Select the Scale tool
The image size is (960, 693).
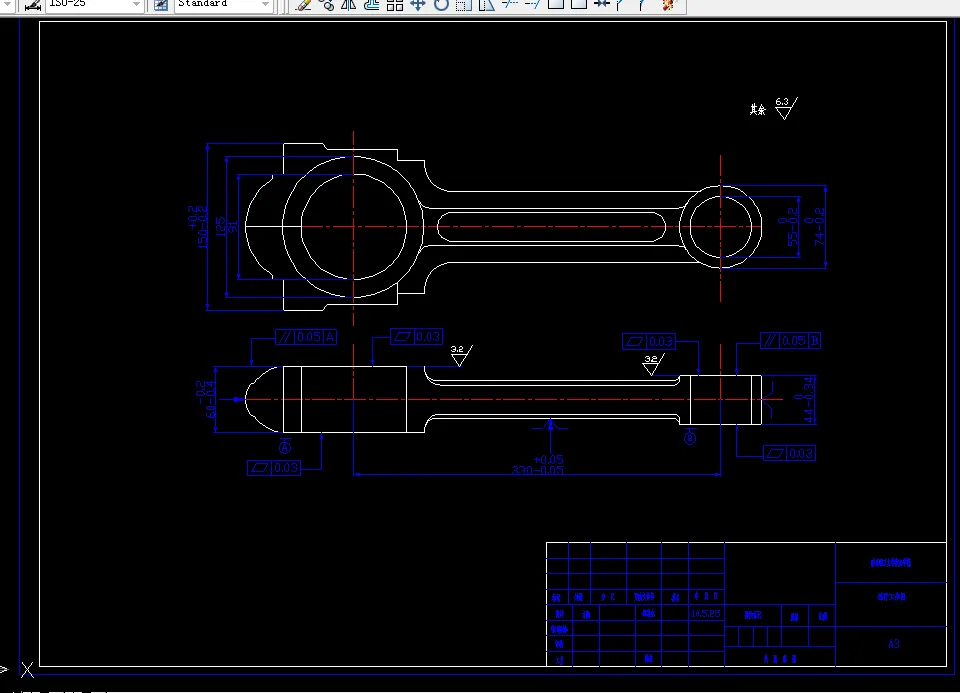463,5
